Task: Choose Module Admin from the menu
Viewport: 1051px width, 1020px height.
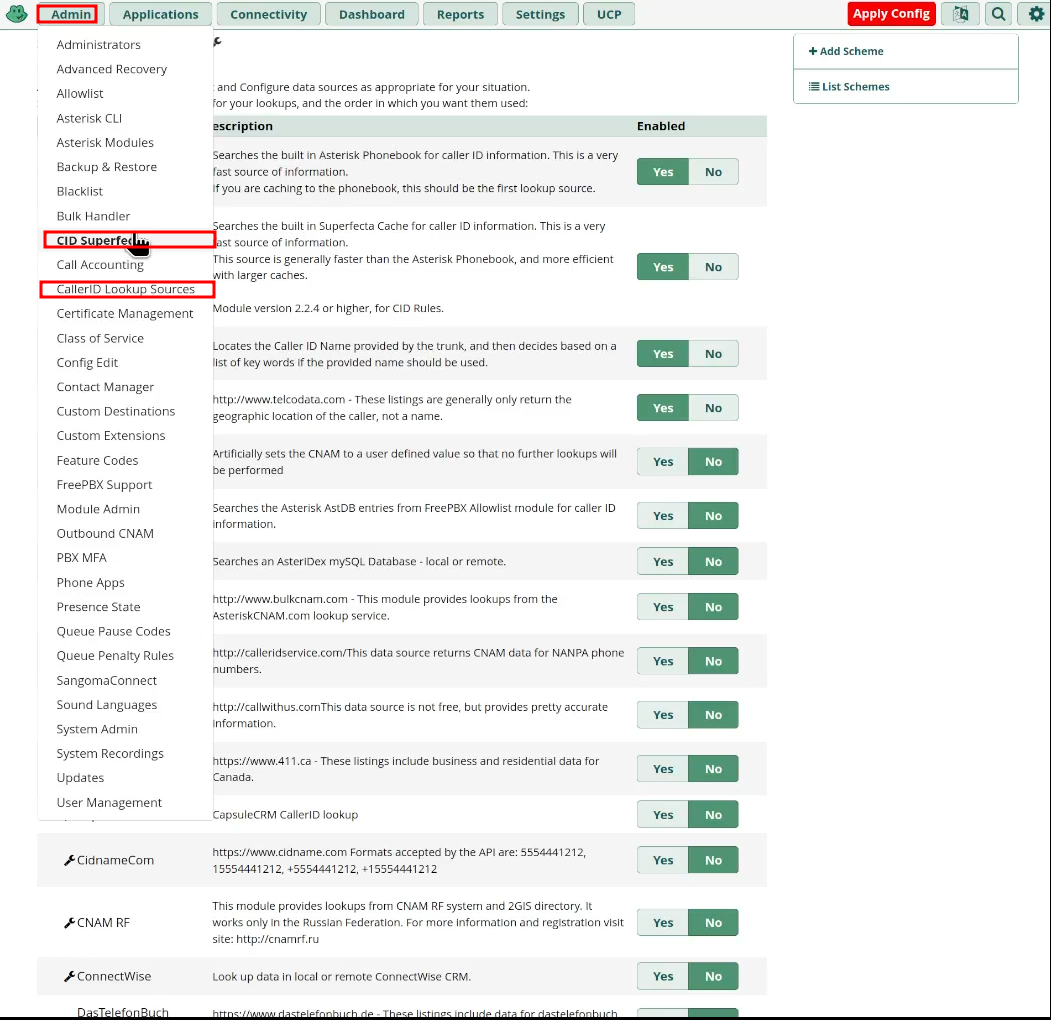Action: pos(98,509)
